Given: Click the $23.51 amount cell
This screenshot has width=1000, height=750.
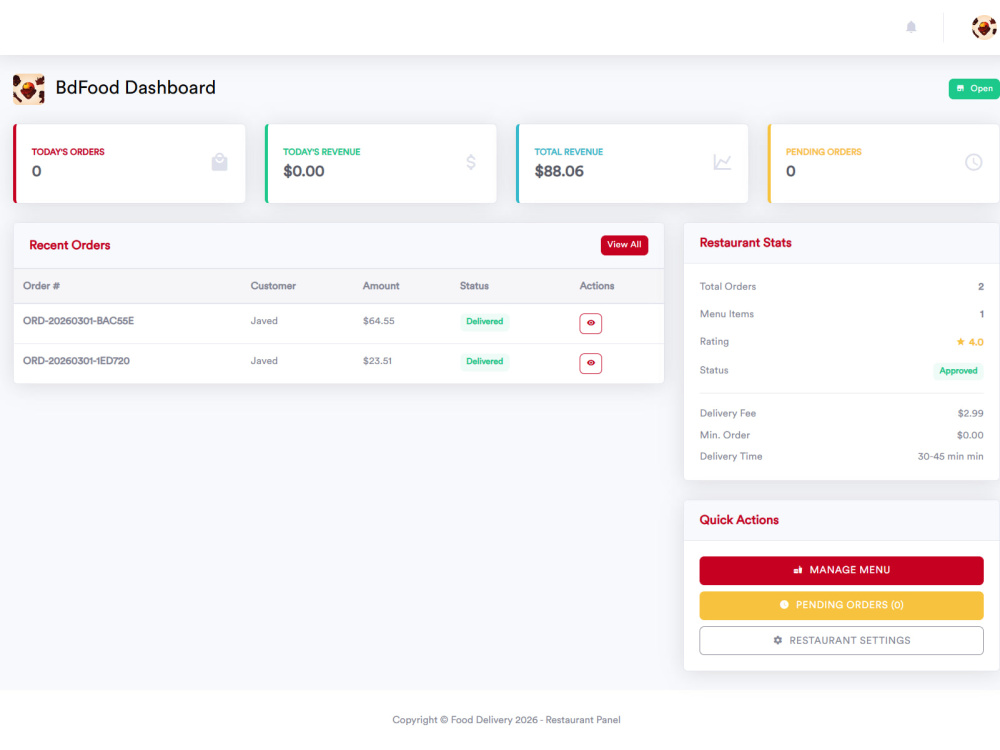Looking at the screenshot, I should pyautogui.click(x=378, y=361).
